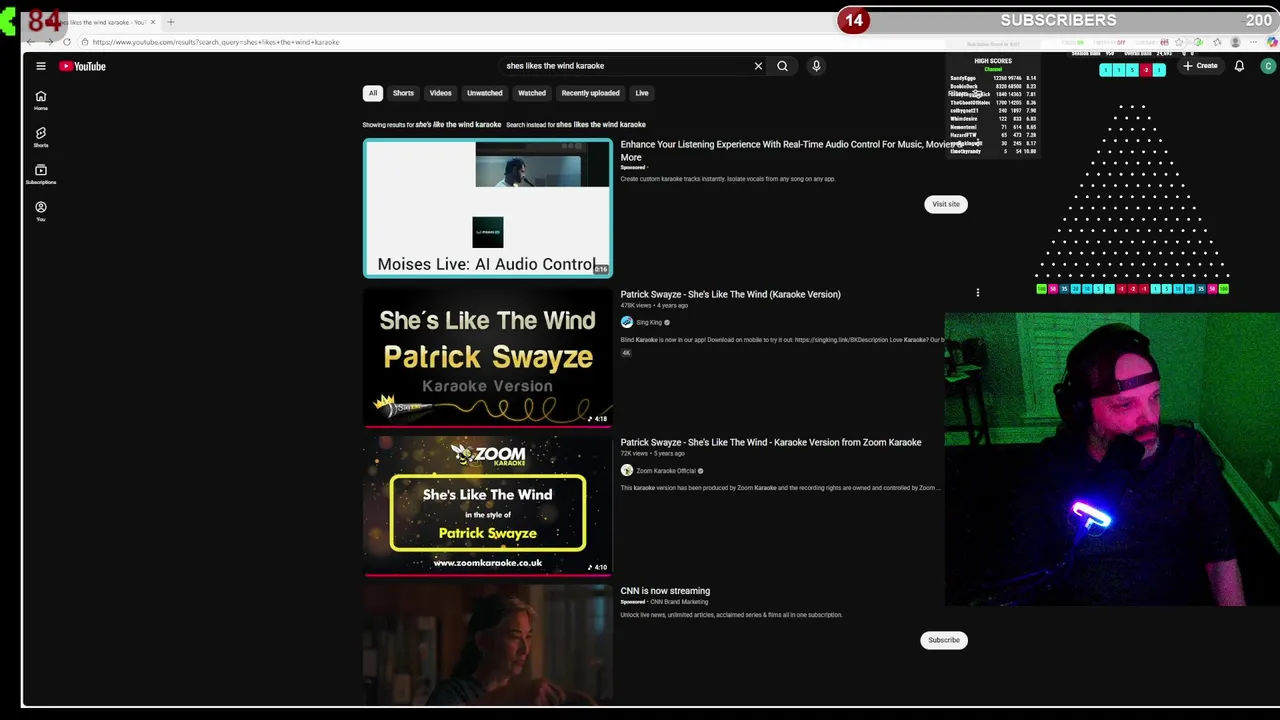The width and height of the screenshot is (1280, 720).
Task: Open the You sidebar section
Action: coord(41,211)
